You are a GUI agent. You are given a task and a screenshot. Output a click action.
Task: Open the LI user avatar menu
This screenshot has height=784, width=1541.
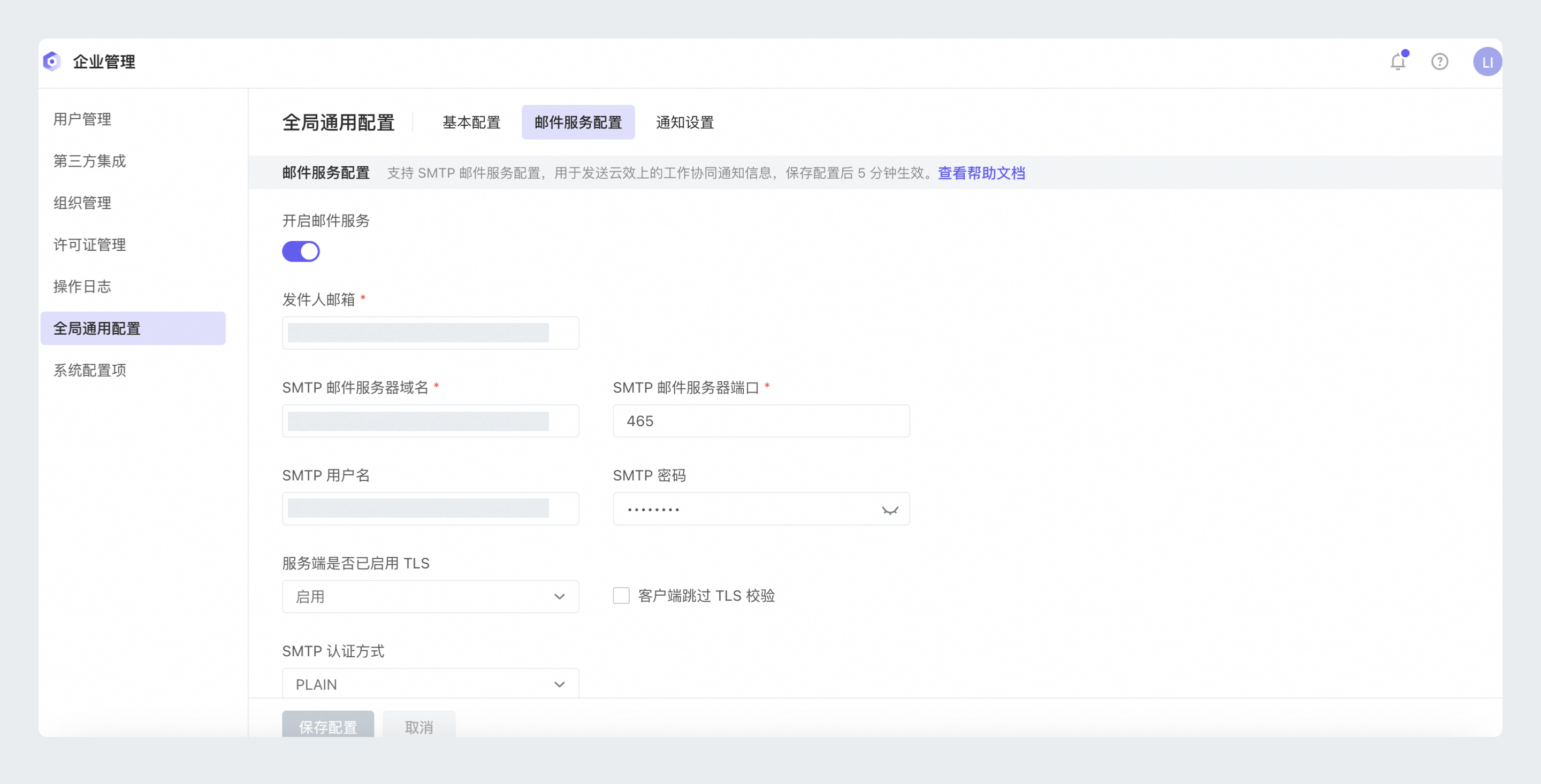pyautogui.click(x=1487, y=62)
